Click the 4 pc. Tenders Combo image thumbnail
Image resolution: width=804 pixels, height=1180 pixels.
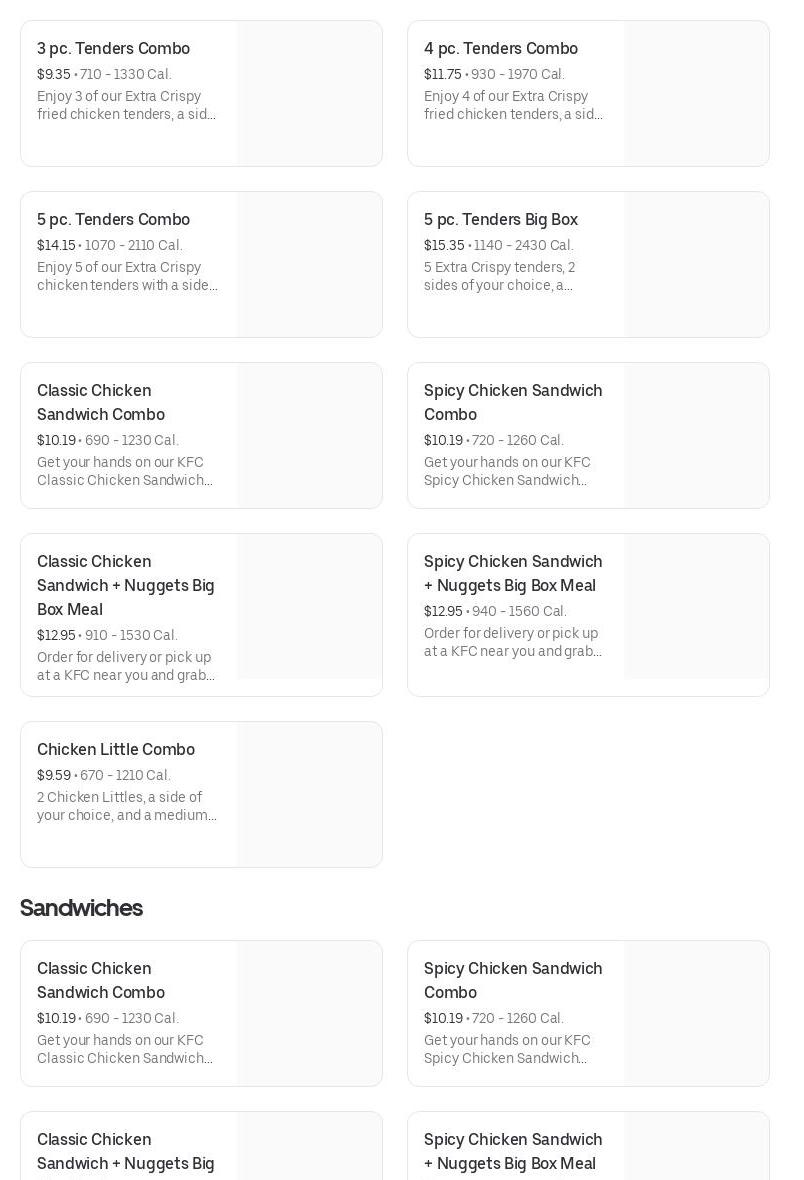point(696,94)
